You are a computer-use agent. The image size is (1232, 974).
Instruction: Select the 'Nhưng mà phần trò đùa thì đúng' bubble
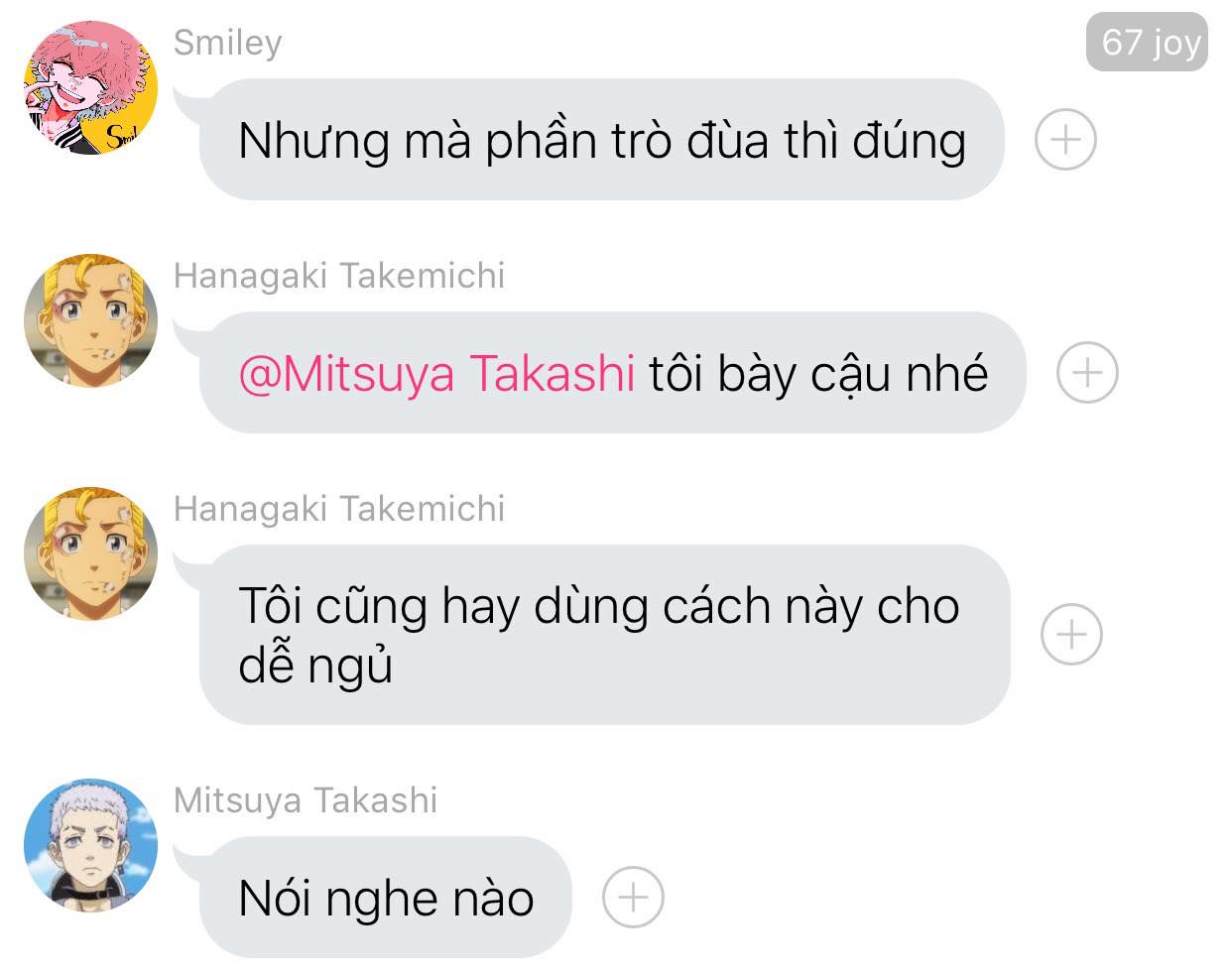(x=602, y=140)
